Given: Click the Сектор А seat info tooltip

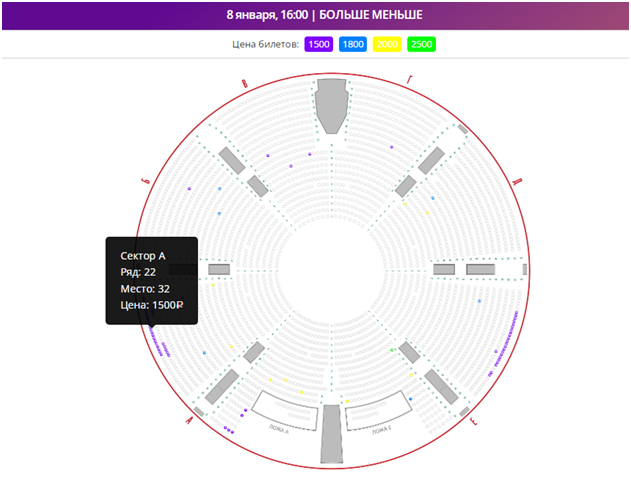Looking at the screenshot, I should (x=152, y=280).
